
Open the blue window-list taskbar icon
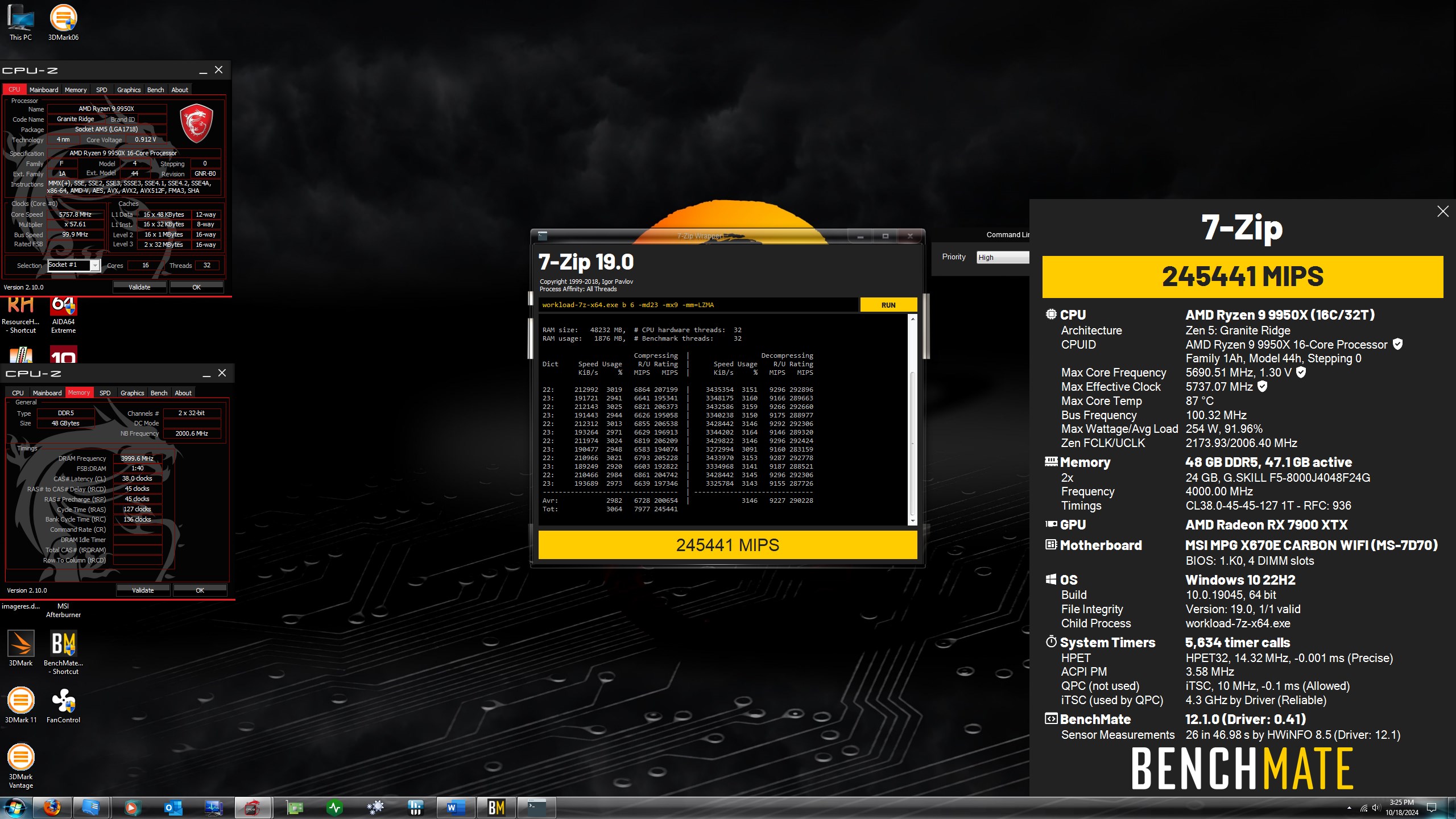pyautogui.click(x=91, y=808)
